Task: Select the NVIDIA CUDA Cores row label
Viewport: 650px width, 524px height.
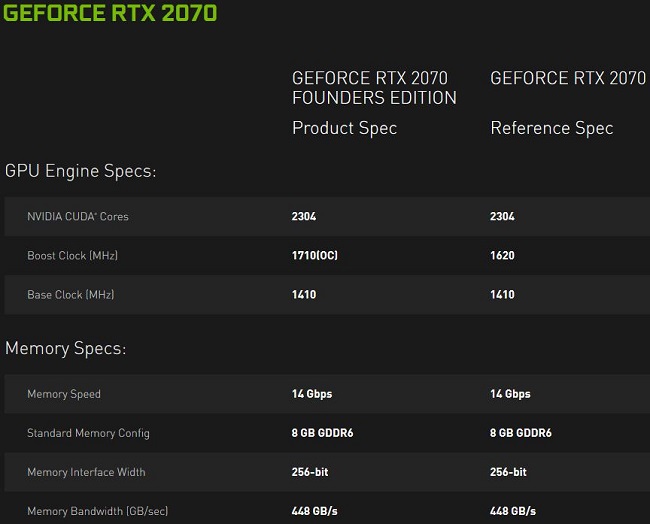Action: [x=78, y=216]
